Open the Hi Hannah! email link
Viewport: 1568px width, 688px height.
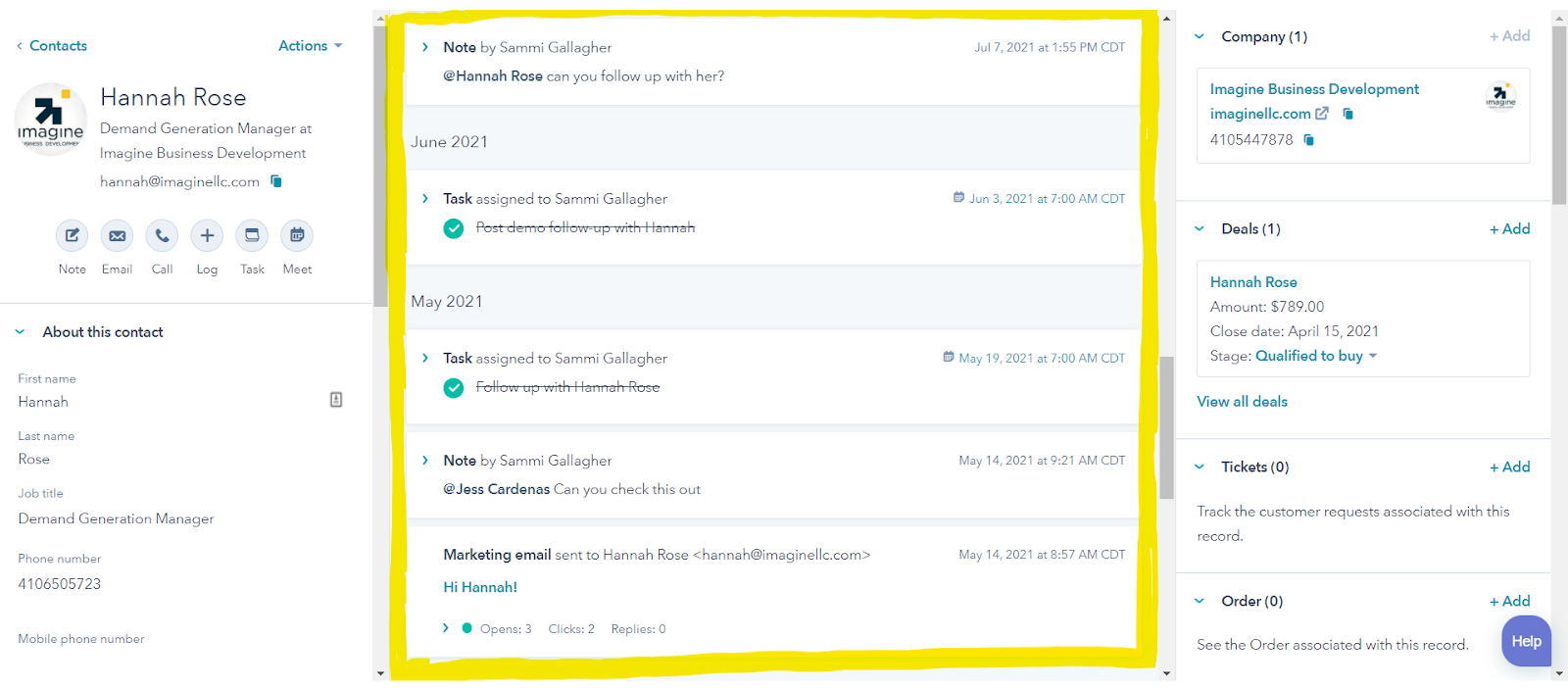pos(480,587)
